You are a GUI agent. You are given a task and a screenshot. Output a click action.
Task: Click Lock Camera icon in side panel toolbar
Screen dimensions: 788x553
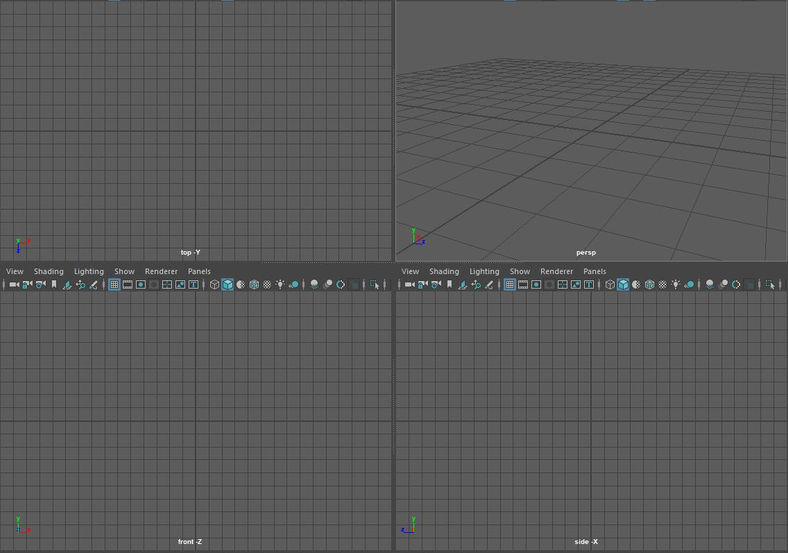pos(423,285)
